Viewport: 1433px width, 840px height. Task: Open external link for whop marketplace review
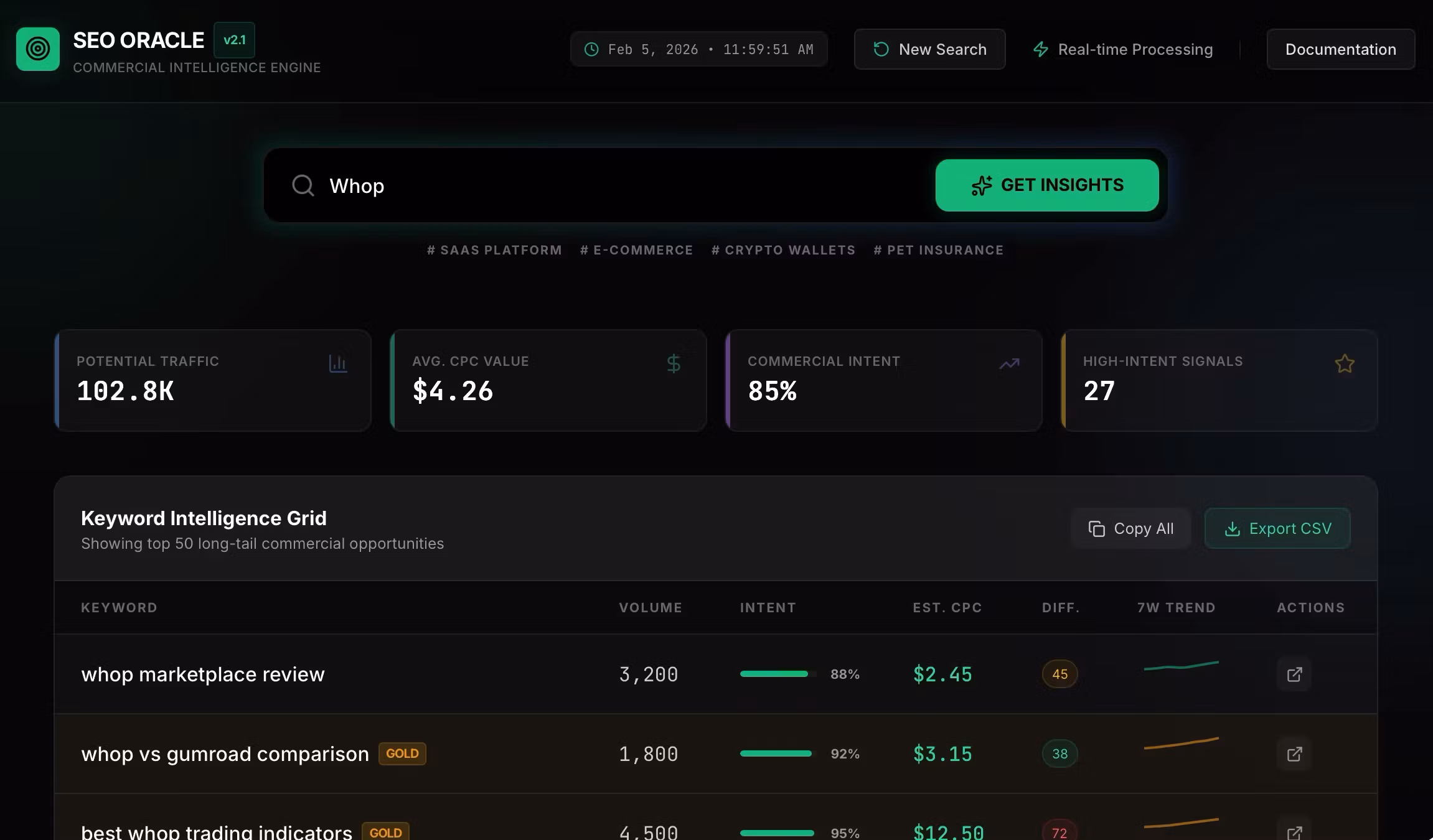[1294, 674]
